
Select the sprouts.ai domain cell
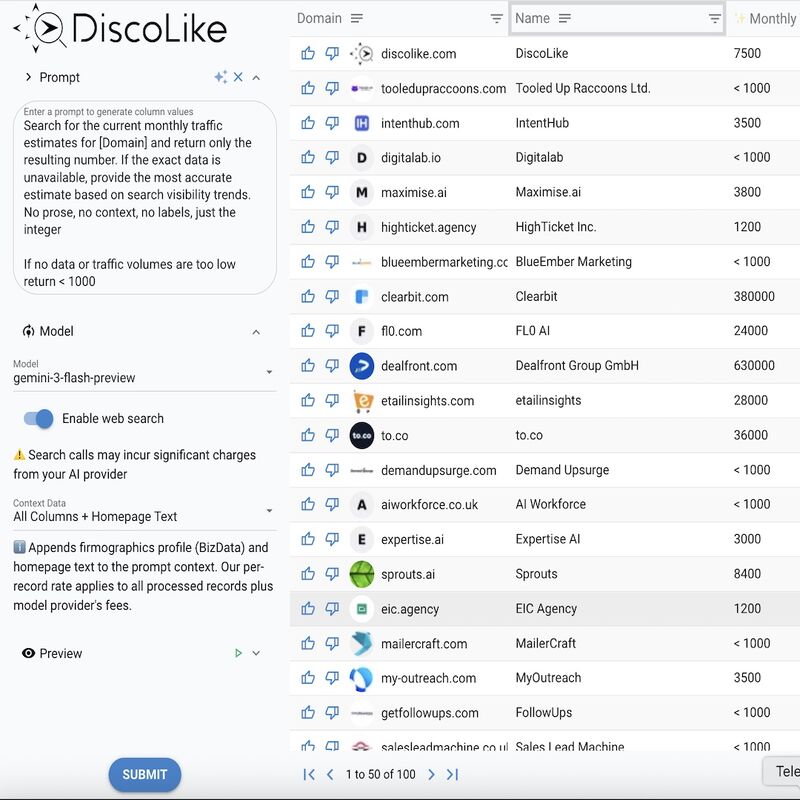coord(408,574)
